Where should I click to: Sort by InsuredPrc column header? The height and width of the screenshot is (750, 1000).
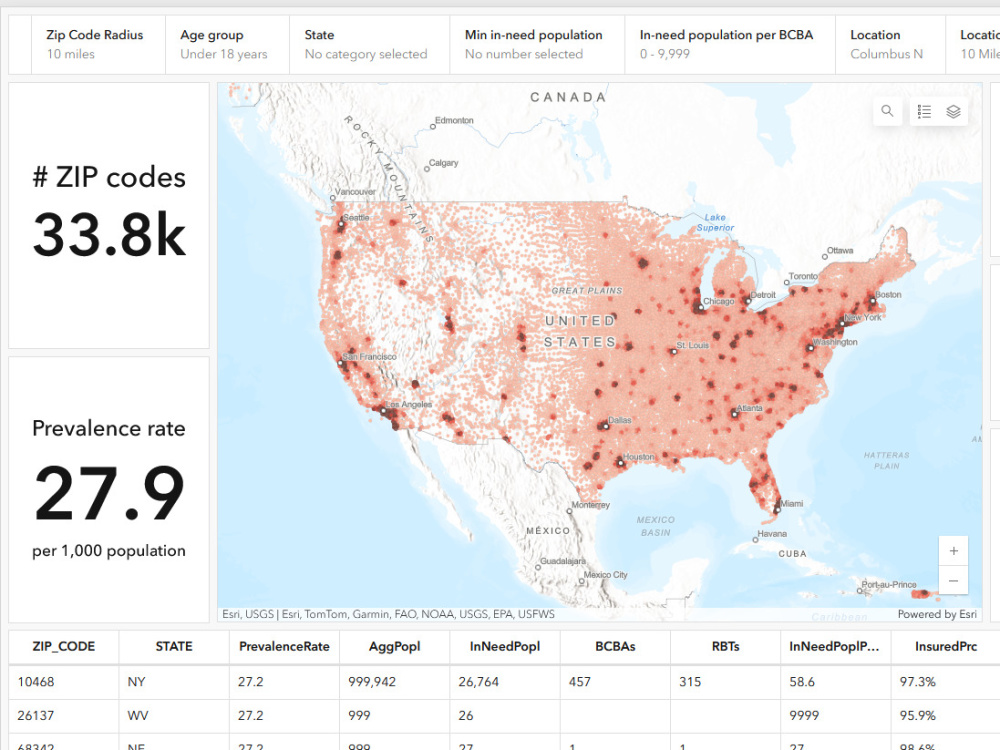(946, 647)
